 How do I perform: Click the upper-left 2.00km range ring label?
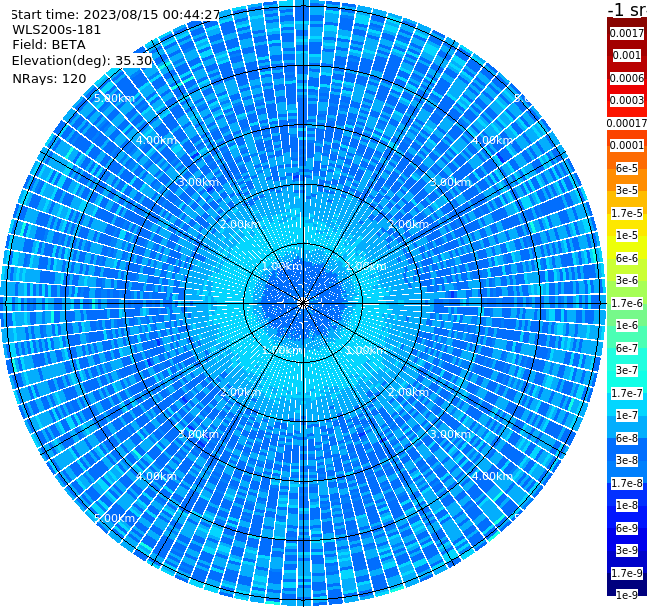coord(241,224)
